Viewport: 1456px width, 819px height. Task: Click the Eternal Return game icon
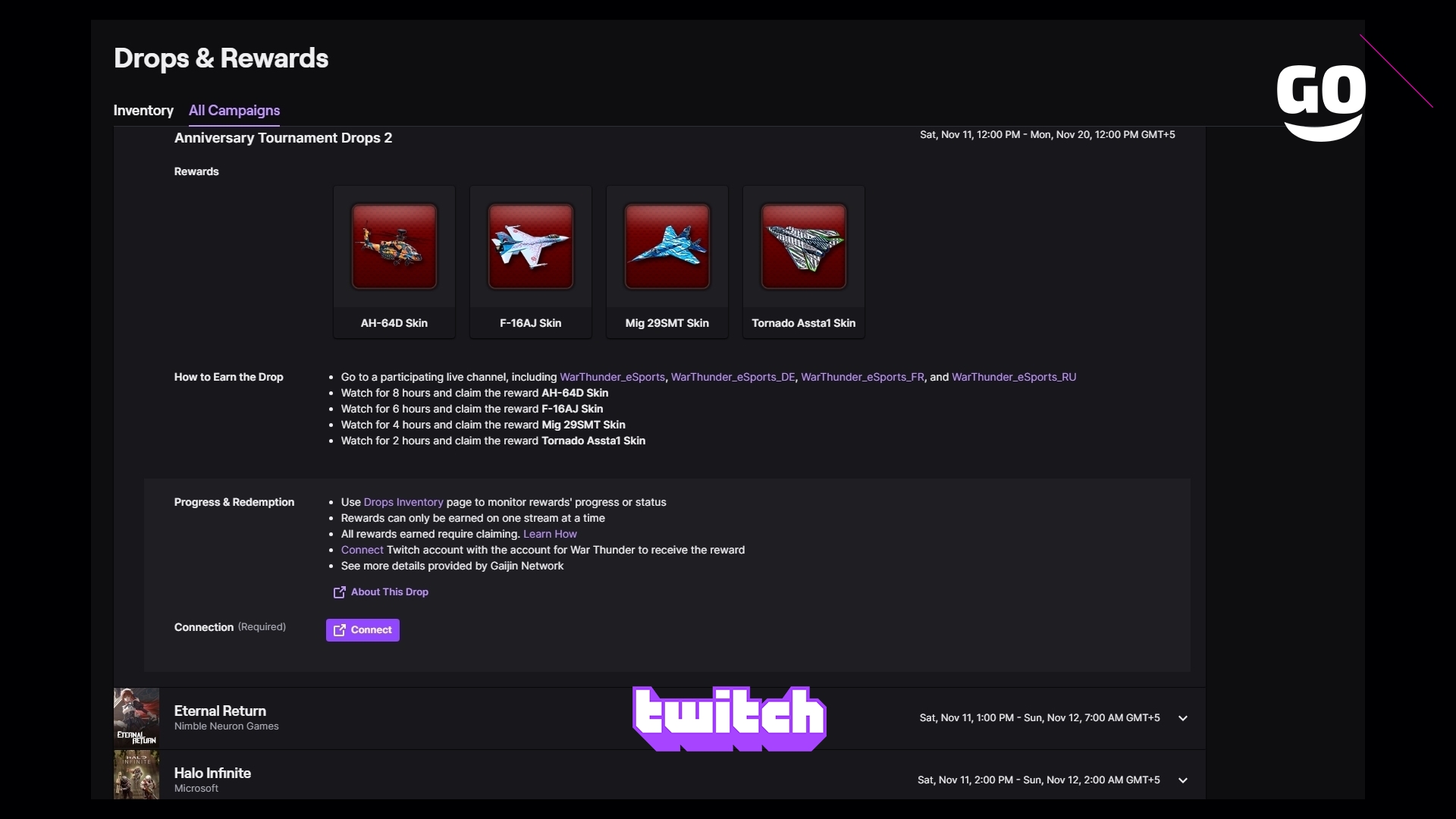136,717
